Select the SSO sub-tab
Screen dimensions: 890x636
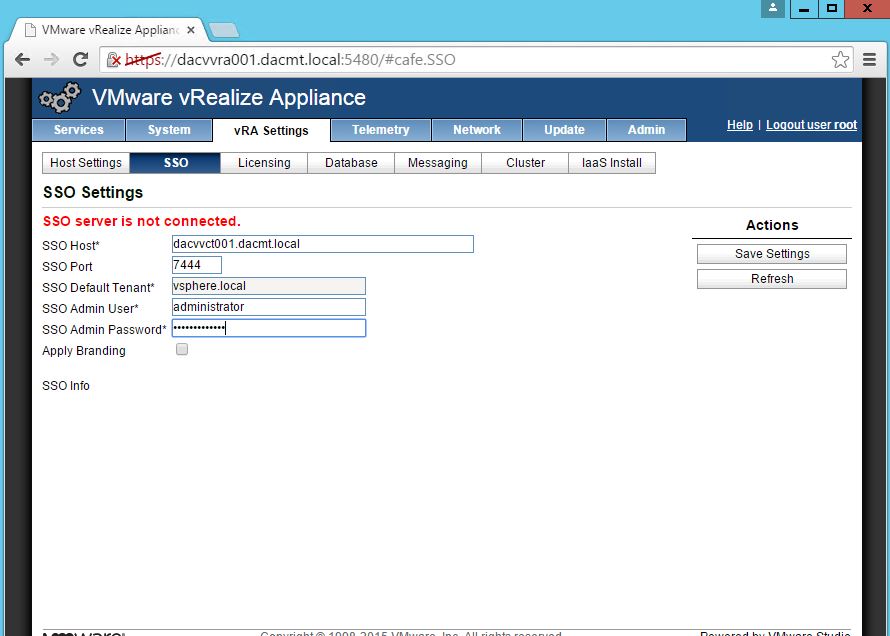175,163
